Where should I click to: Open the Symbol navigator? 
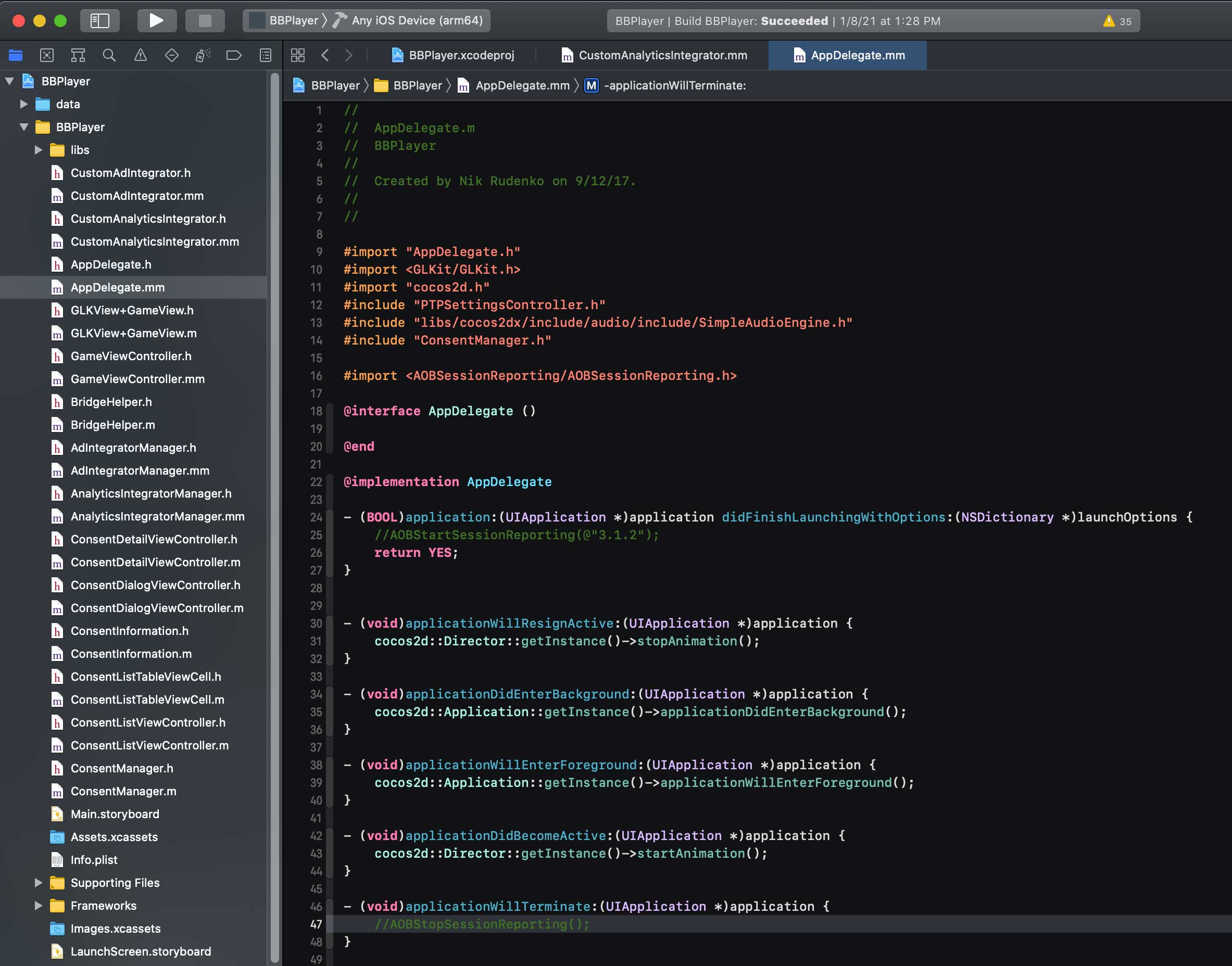(78, 55)
